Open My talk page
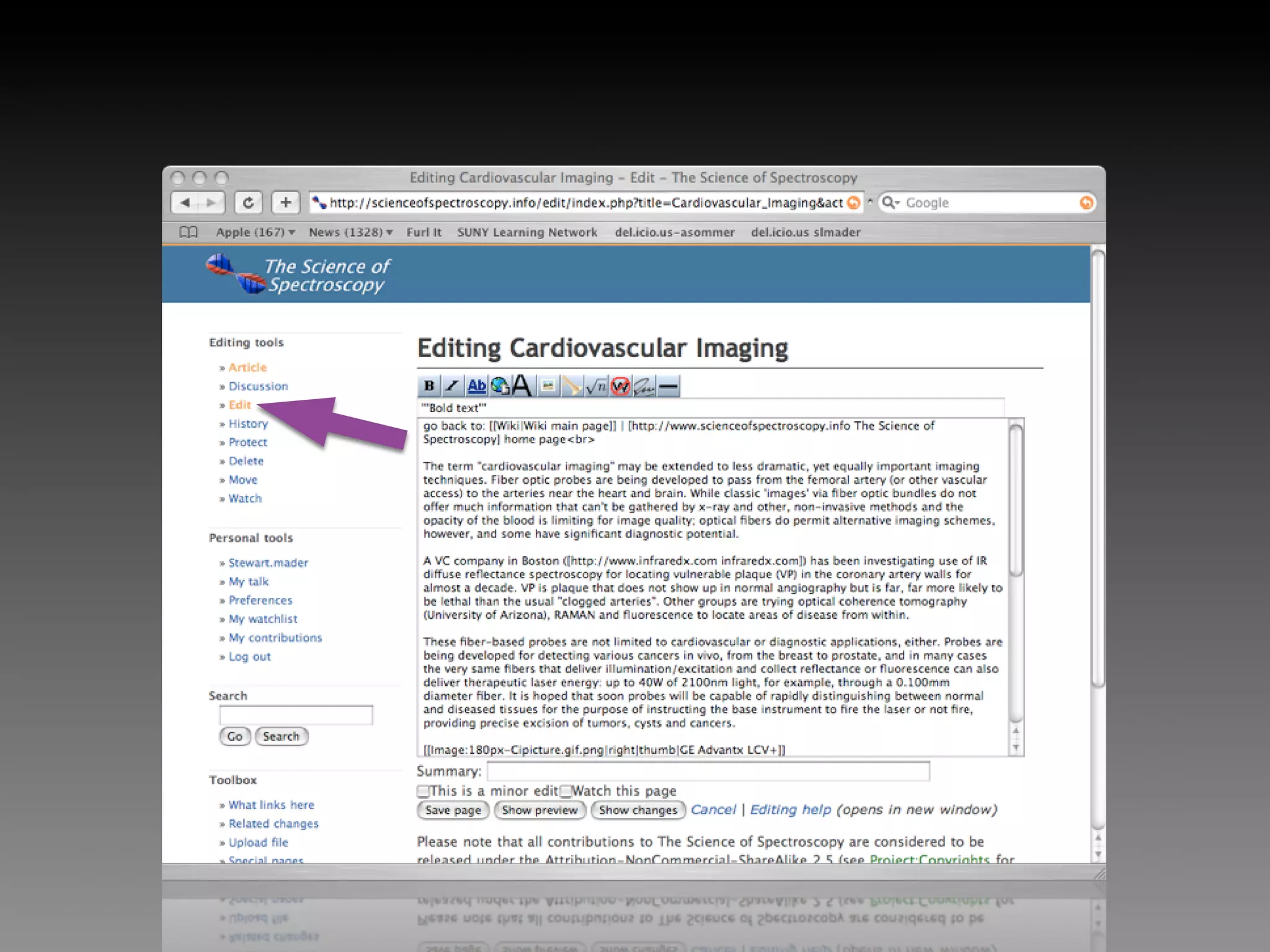1270x952 pixels. (x=249, y=582)
